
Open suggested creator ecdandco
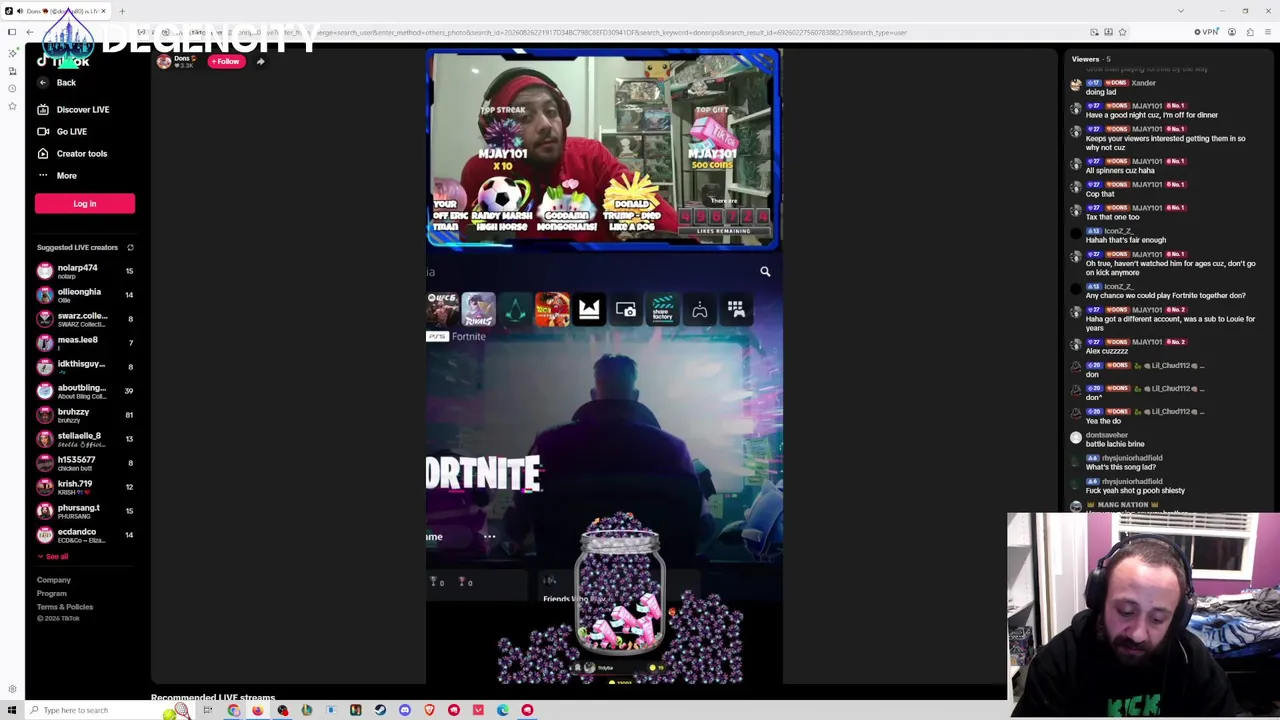click(x=85, y=535)
